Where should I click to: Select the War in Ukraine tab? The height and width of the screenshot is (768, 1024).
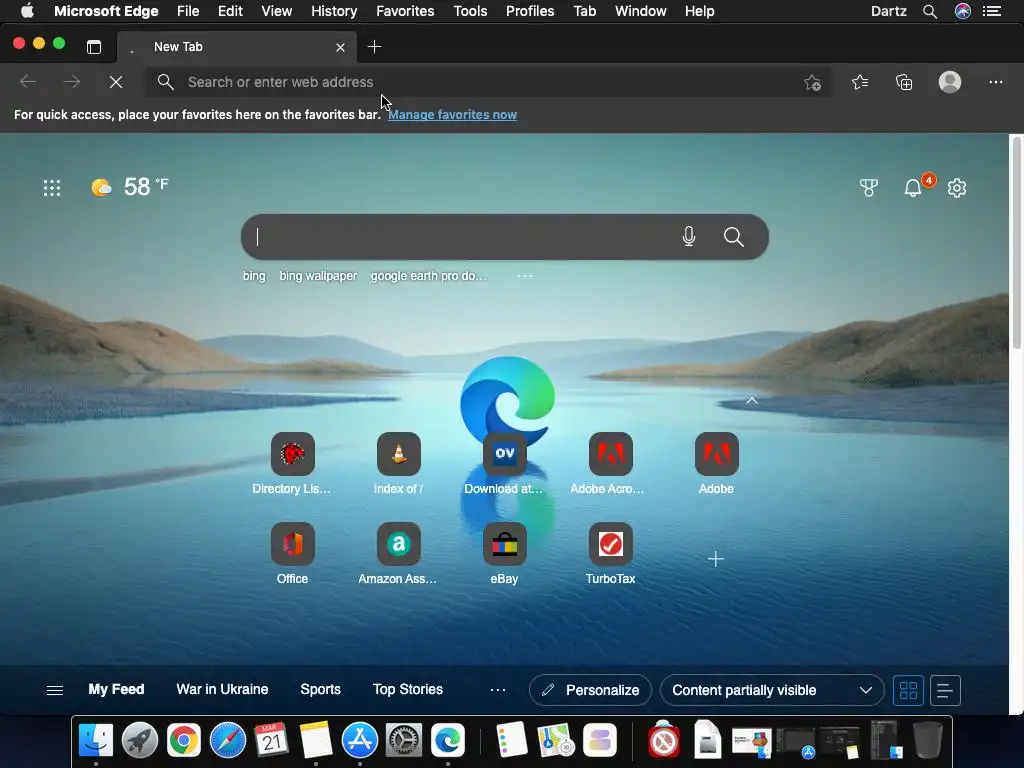[x=222, y=690]
